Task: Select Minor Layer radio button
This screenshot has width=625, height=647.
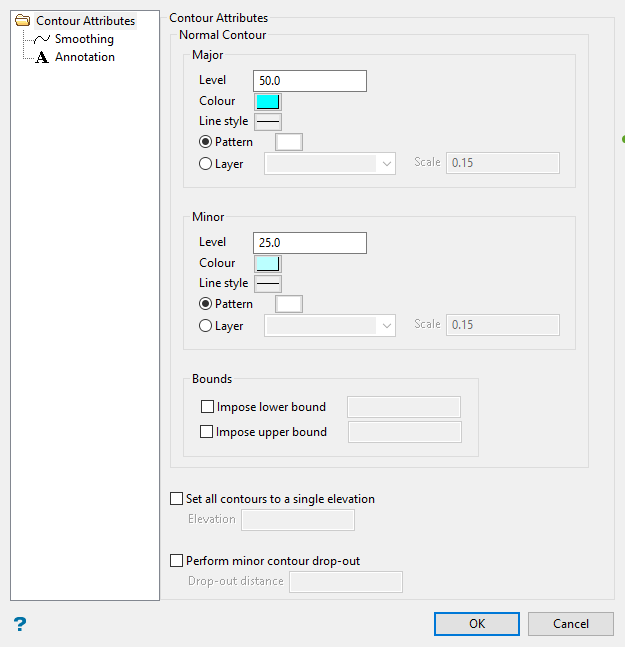Action: pyautogui.click(x=205, y=326)
